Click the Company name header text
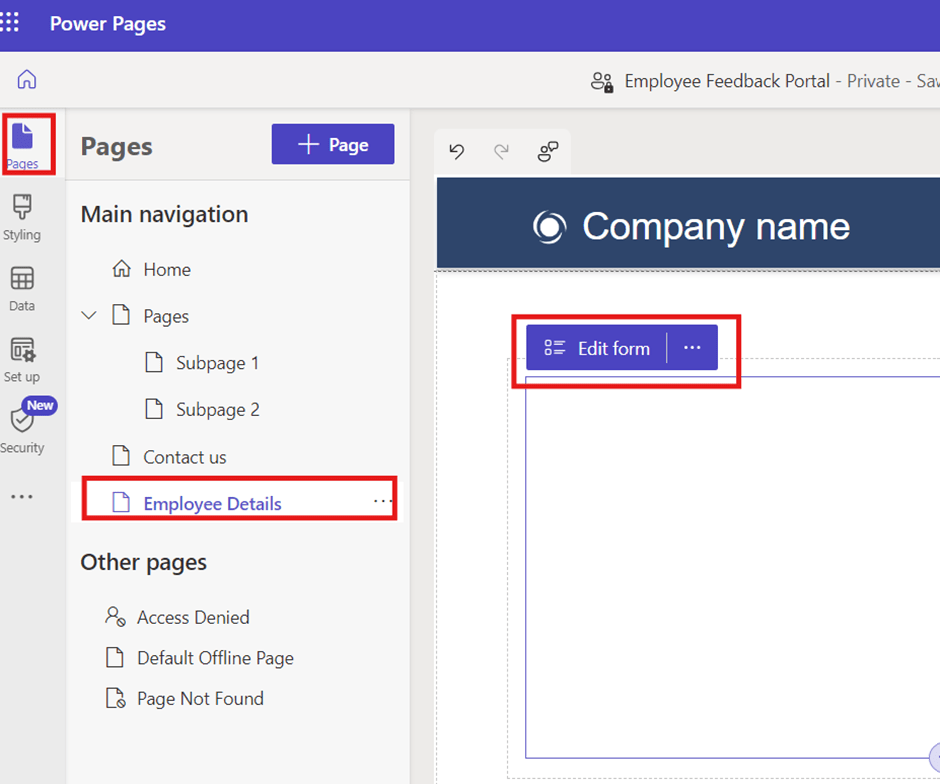The height and width of the screenshot is (784, 940). point(715,227)
